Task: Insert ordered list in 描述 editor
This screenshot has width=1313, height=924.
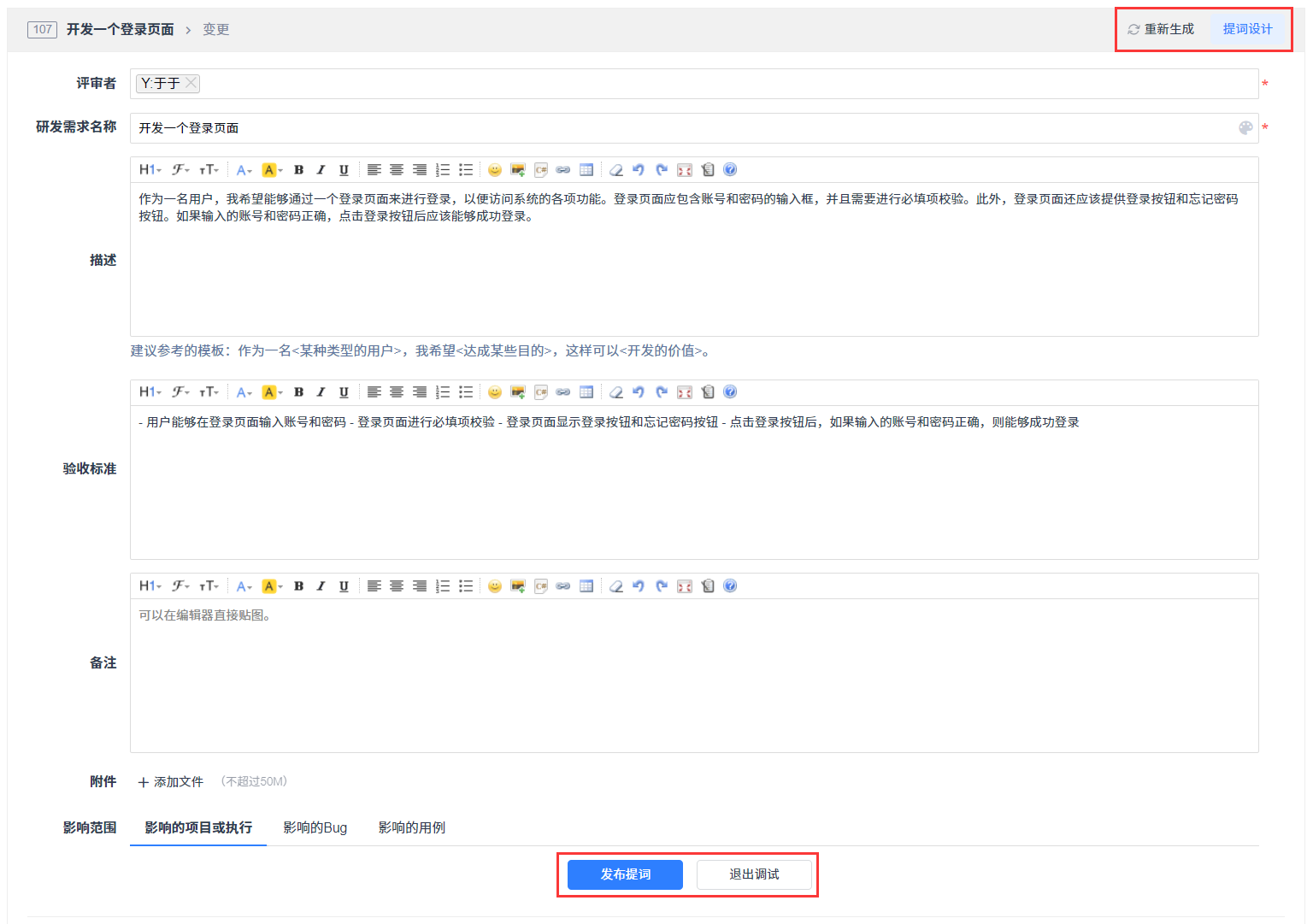Action: 443,170
